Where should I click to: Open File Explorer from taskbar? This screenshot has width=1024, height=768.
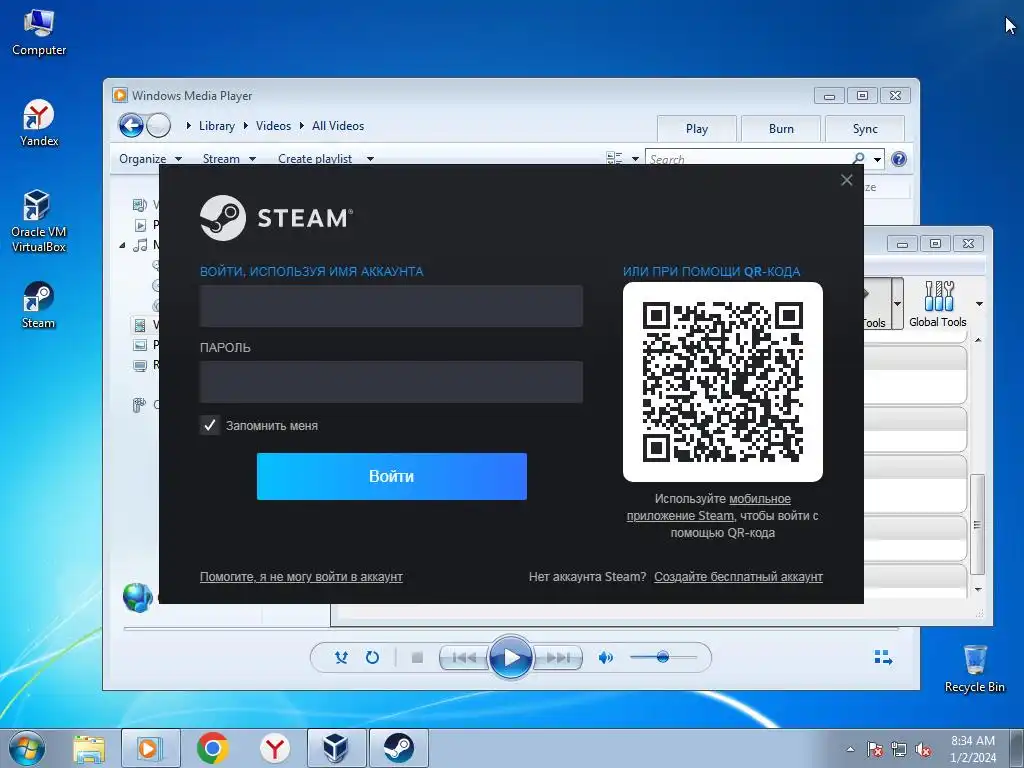(89, 748)
